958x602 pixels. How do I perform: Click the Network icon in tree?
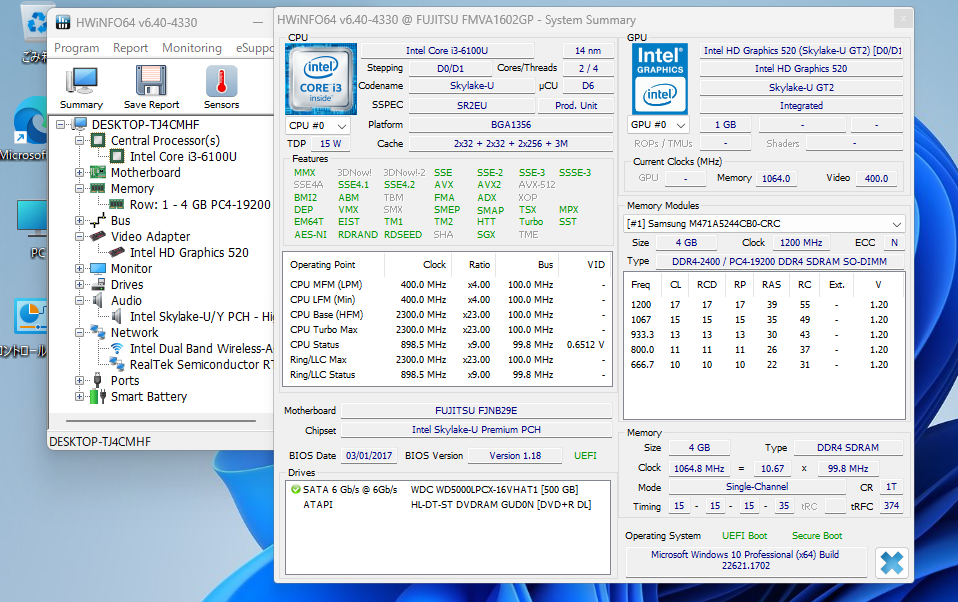[98, 332]
